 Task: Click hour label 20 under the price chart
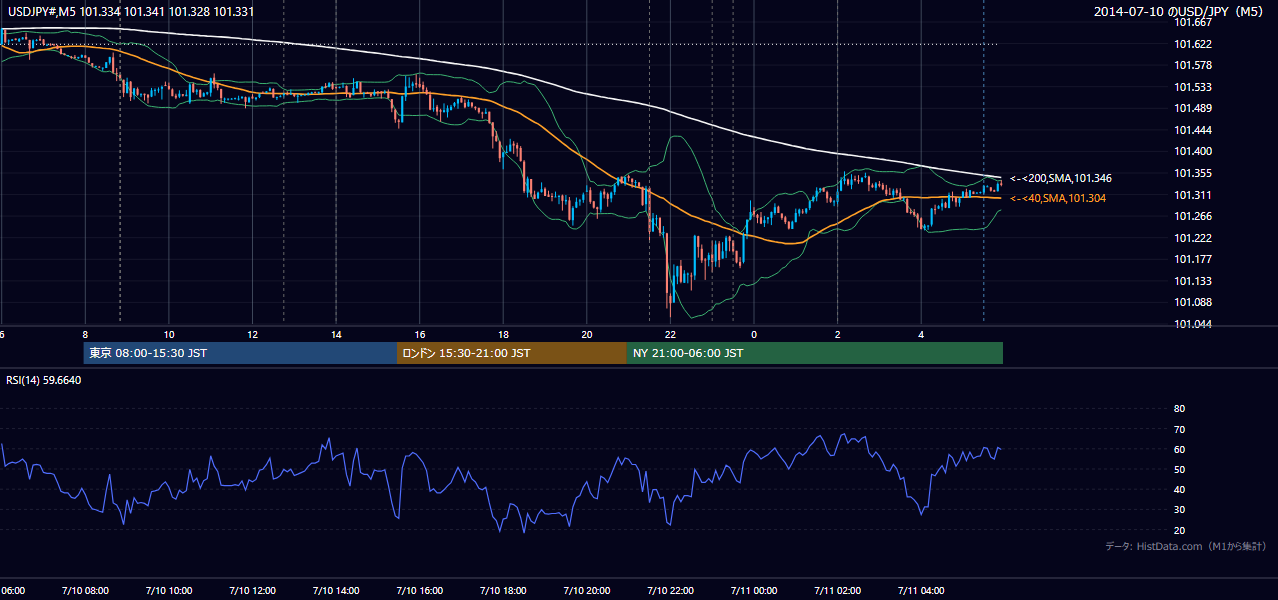(587, 334)
